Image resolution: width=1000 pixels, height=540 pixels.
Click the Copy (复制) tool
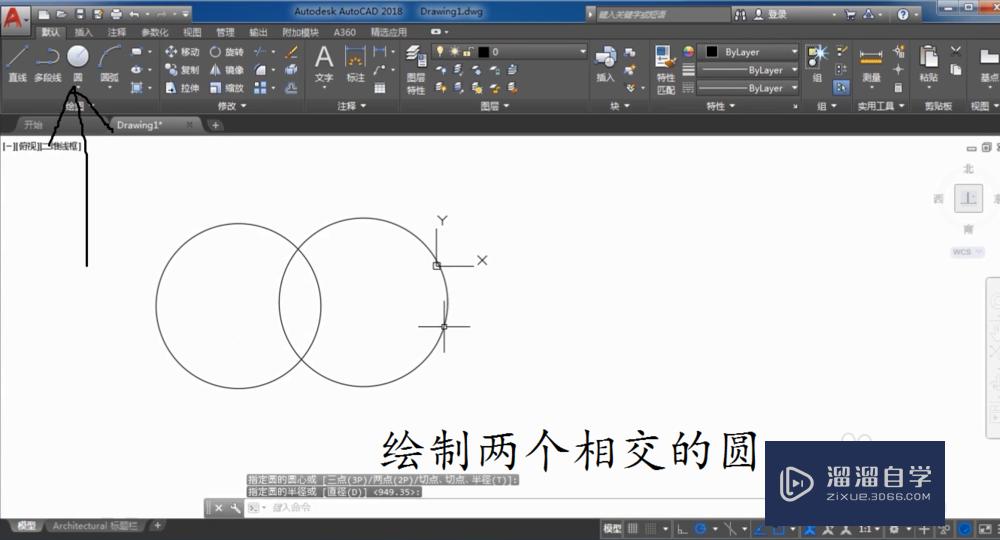[182, 69]
